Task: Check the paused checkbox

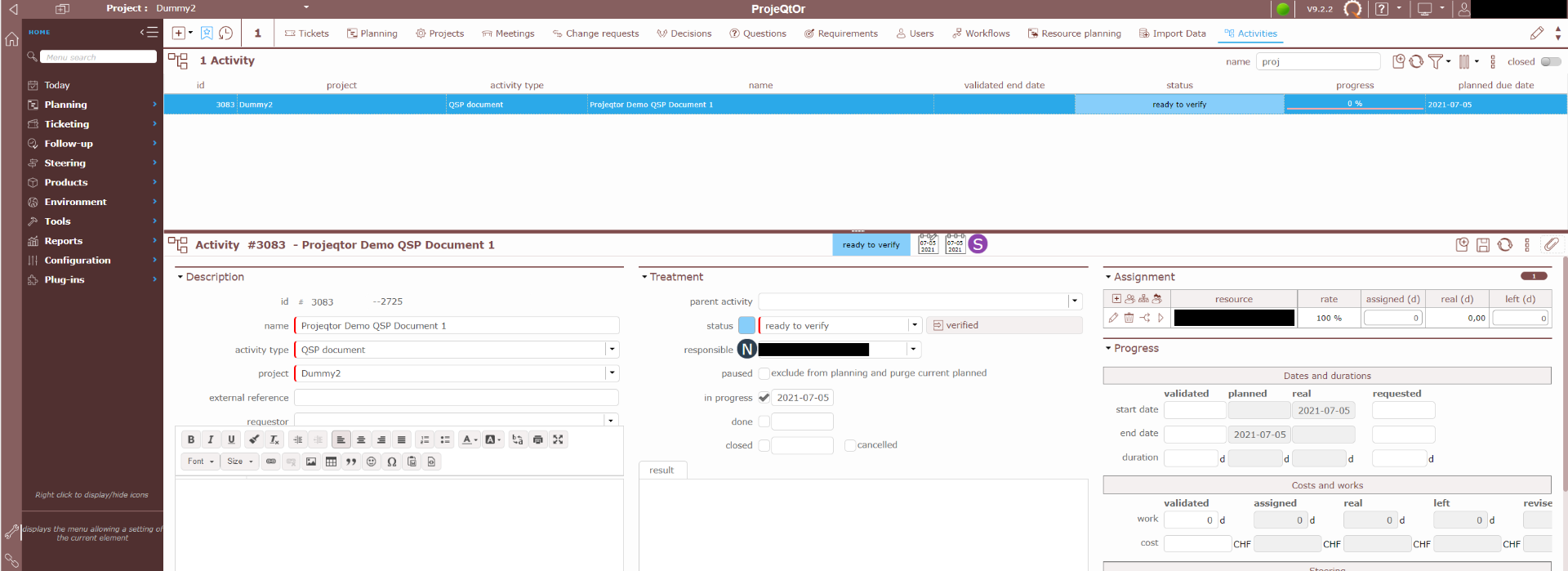Action: point(764,373)
